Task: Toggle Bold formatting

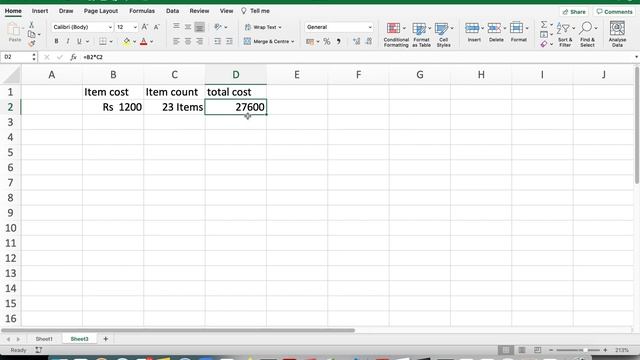Action: click(x=56, y=41)
